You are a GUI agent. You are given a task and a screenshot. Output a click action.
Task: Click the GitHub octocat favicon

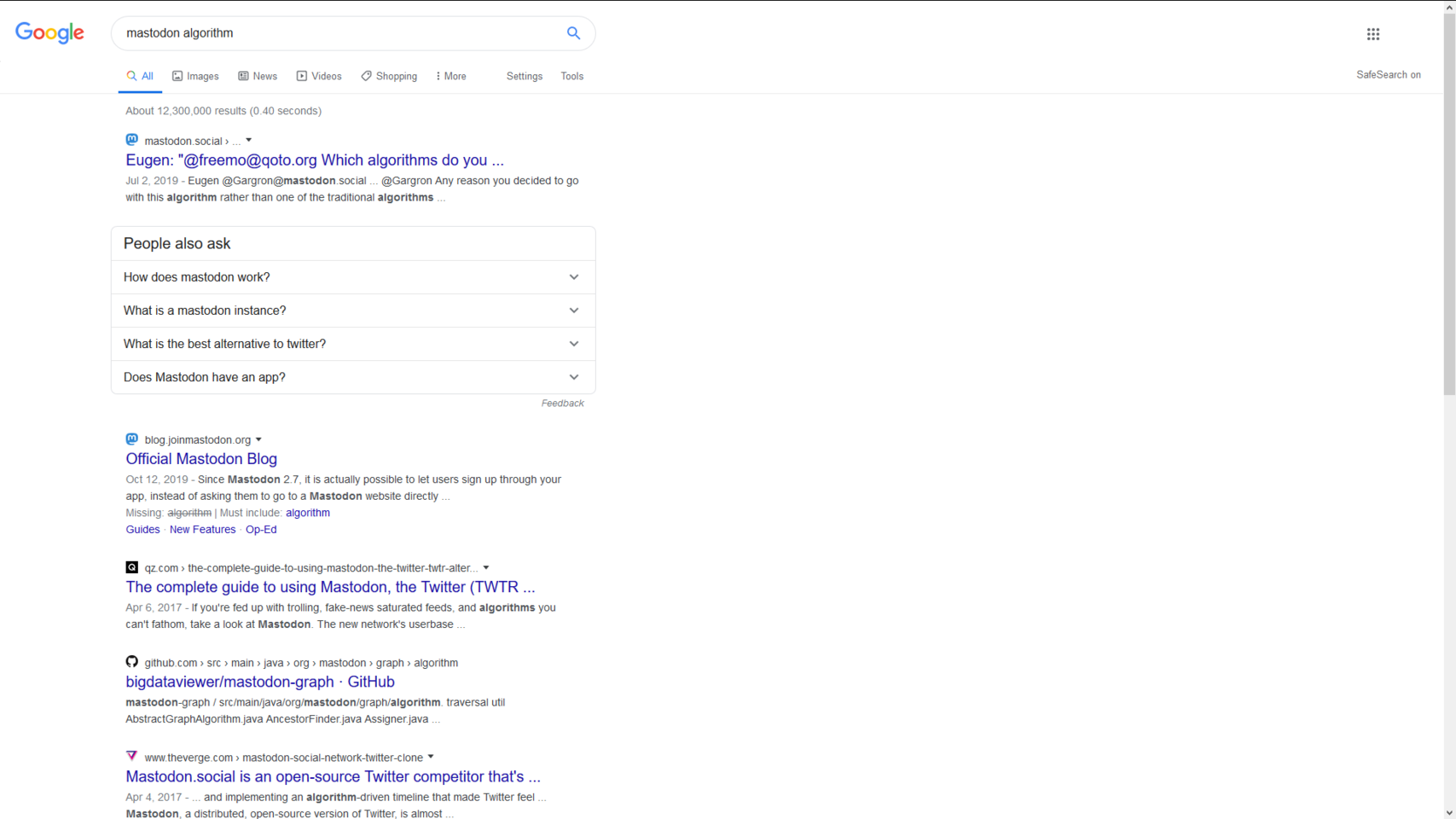click(x=131, y=662)
